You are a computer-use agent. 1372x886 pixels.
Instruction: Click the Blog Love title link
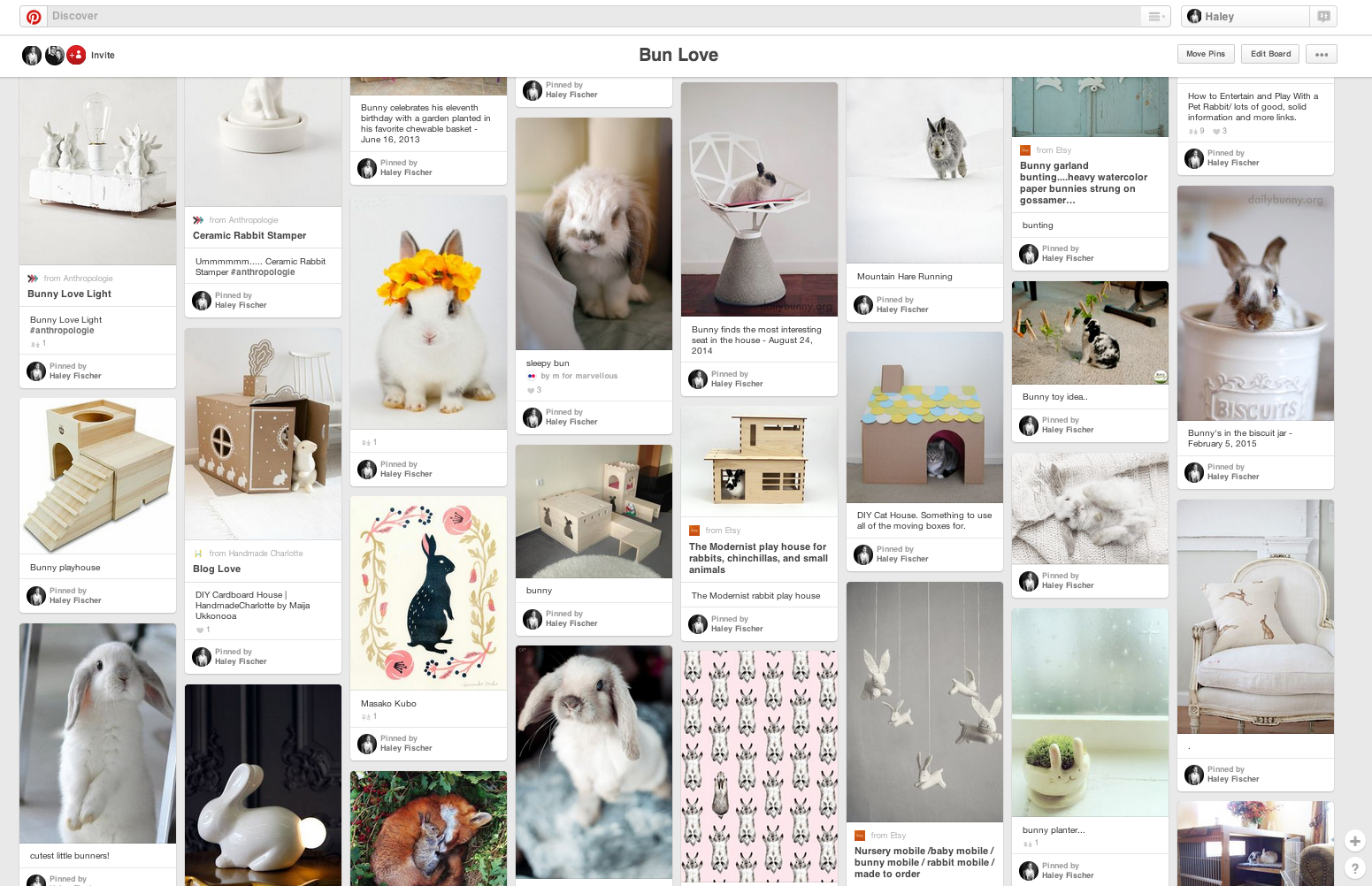pyautogui.click(x=217, y=569)
